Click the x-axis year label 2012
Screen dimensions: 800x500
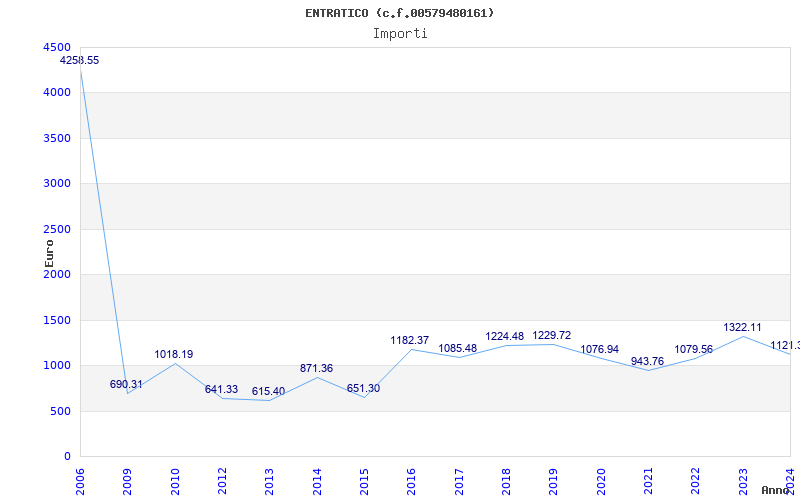click(x=222, y=482)
